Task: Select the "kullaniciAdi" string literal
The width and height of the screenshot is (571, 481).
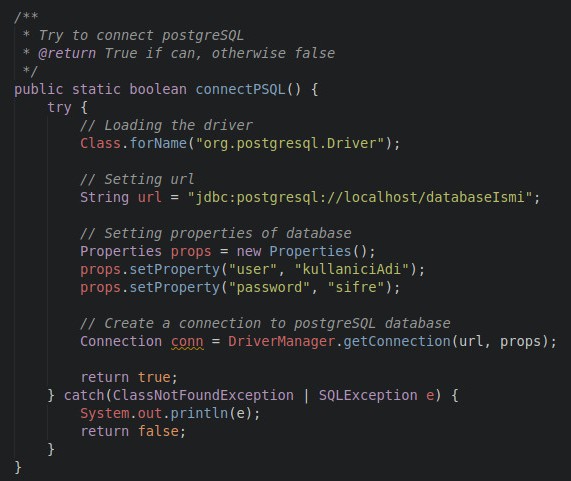Action: [x=352, y=269]
